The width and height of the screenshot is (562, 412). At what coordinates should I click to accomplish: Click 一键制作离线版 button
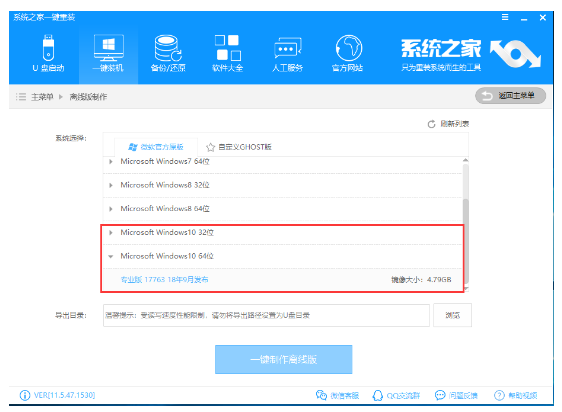284,359
